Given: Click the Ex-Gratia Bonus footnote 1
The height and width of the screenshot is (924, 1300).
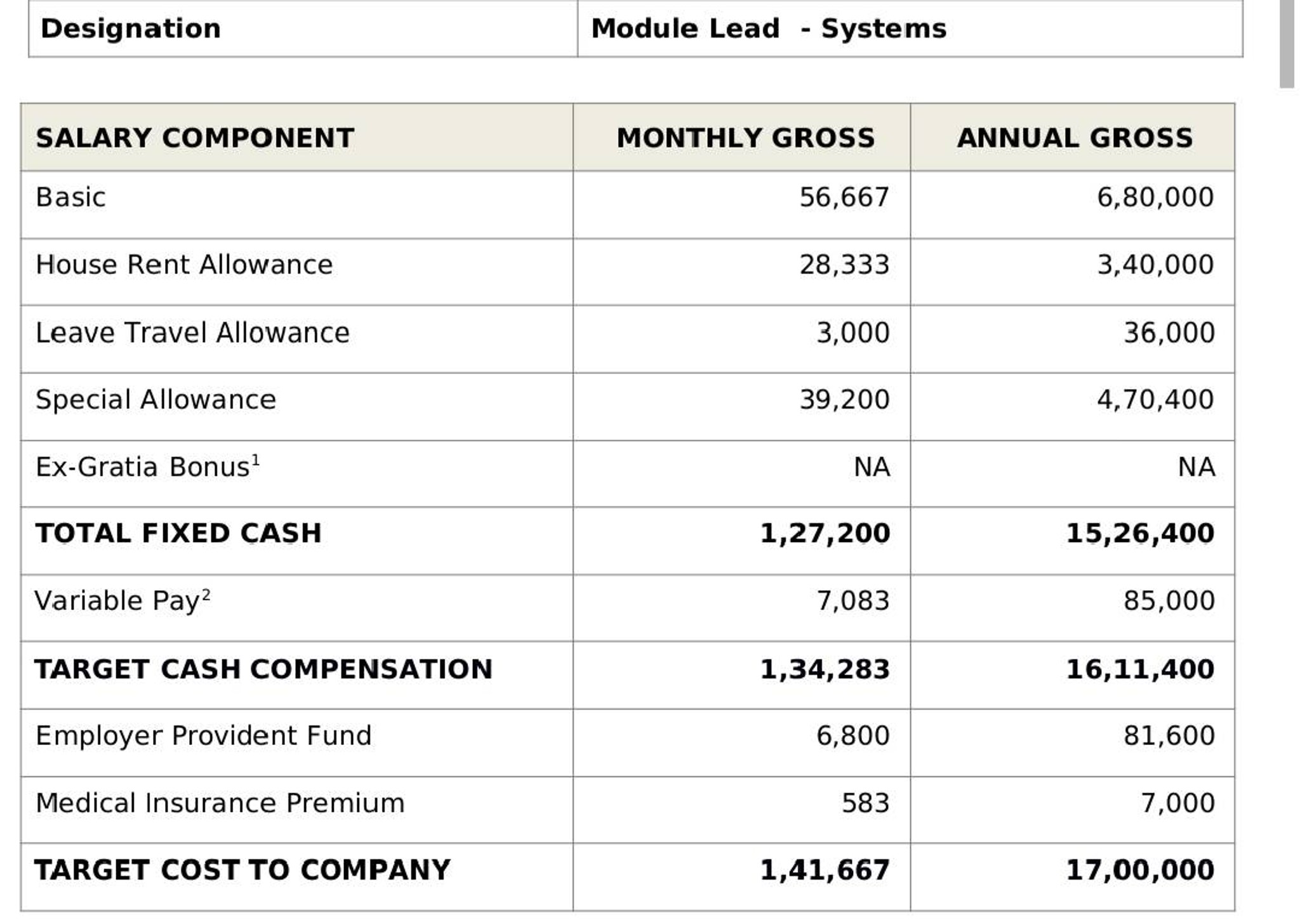Looking at the screenshot, I should [256, 460].
